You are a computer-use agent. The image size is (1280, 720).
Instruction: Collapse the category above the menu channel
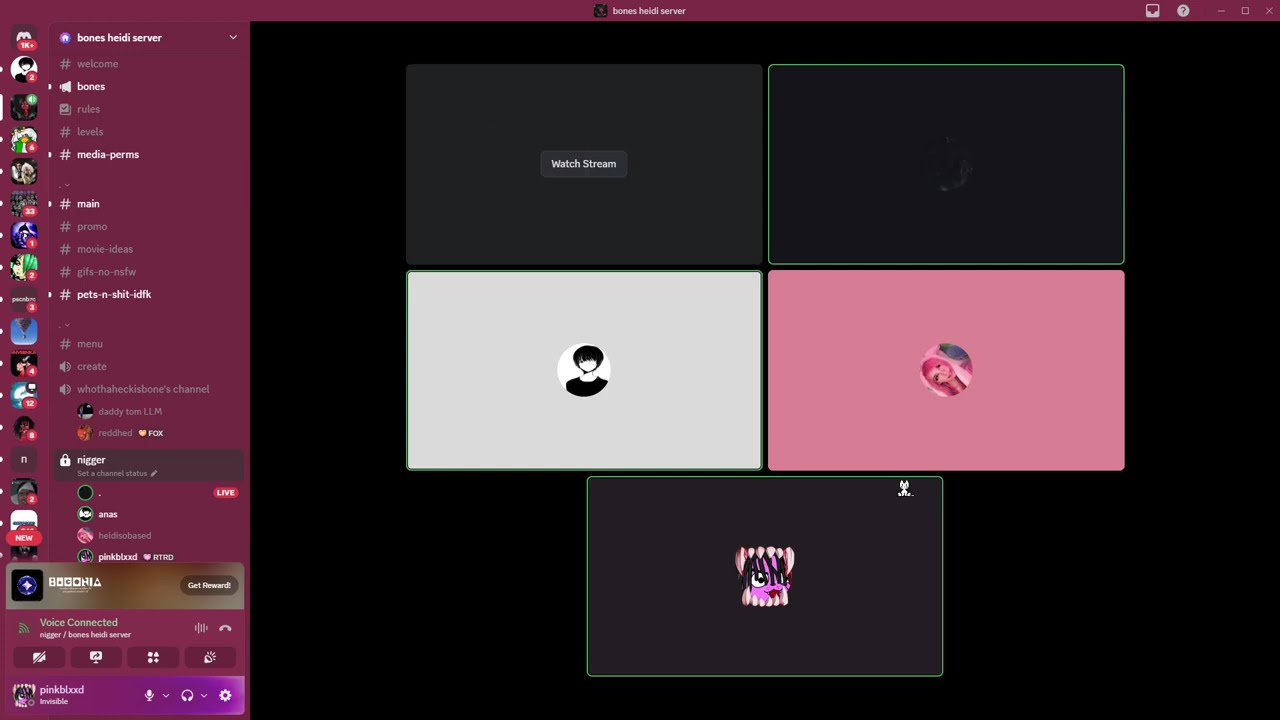pyautogui.click(x=65, y=324)
